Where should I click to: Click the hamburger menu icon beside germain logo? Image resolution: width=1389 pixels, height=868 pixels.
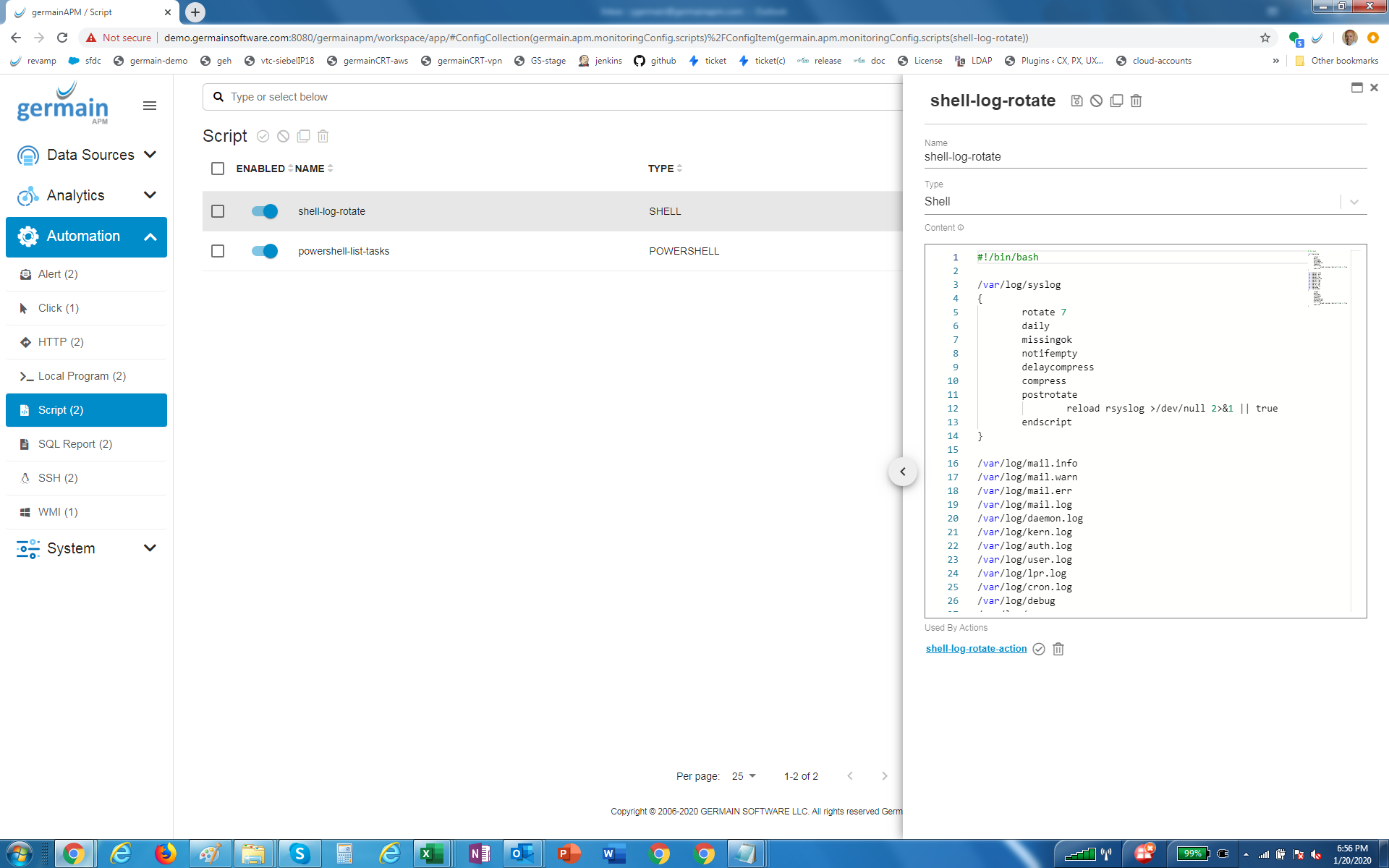click(150, 106)
